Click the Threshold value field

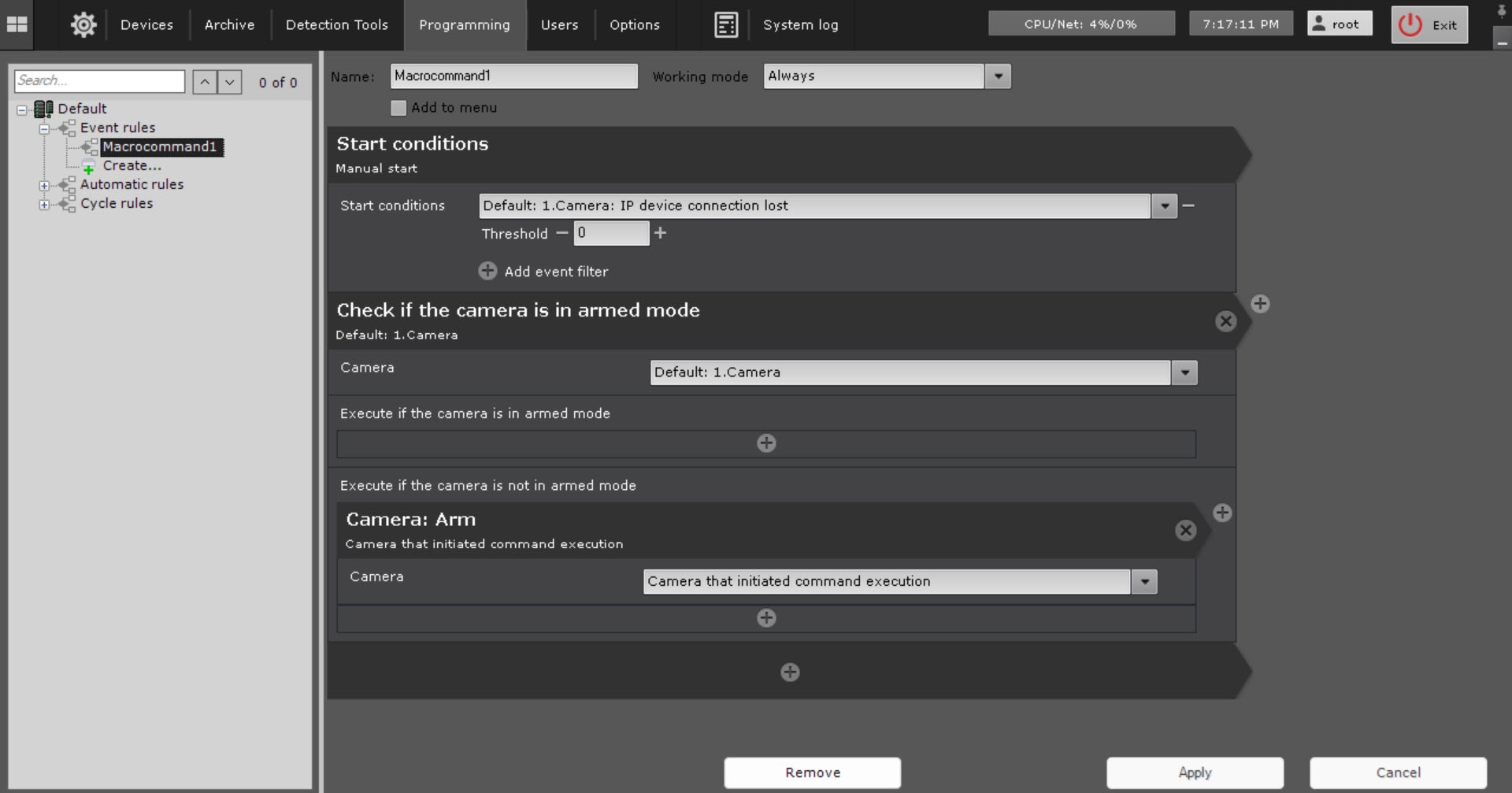pyautogui.click(x=611, y=233)
